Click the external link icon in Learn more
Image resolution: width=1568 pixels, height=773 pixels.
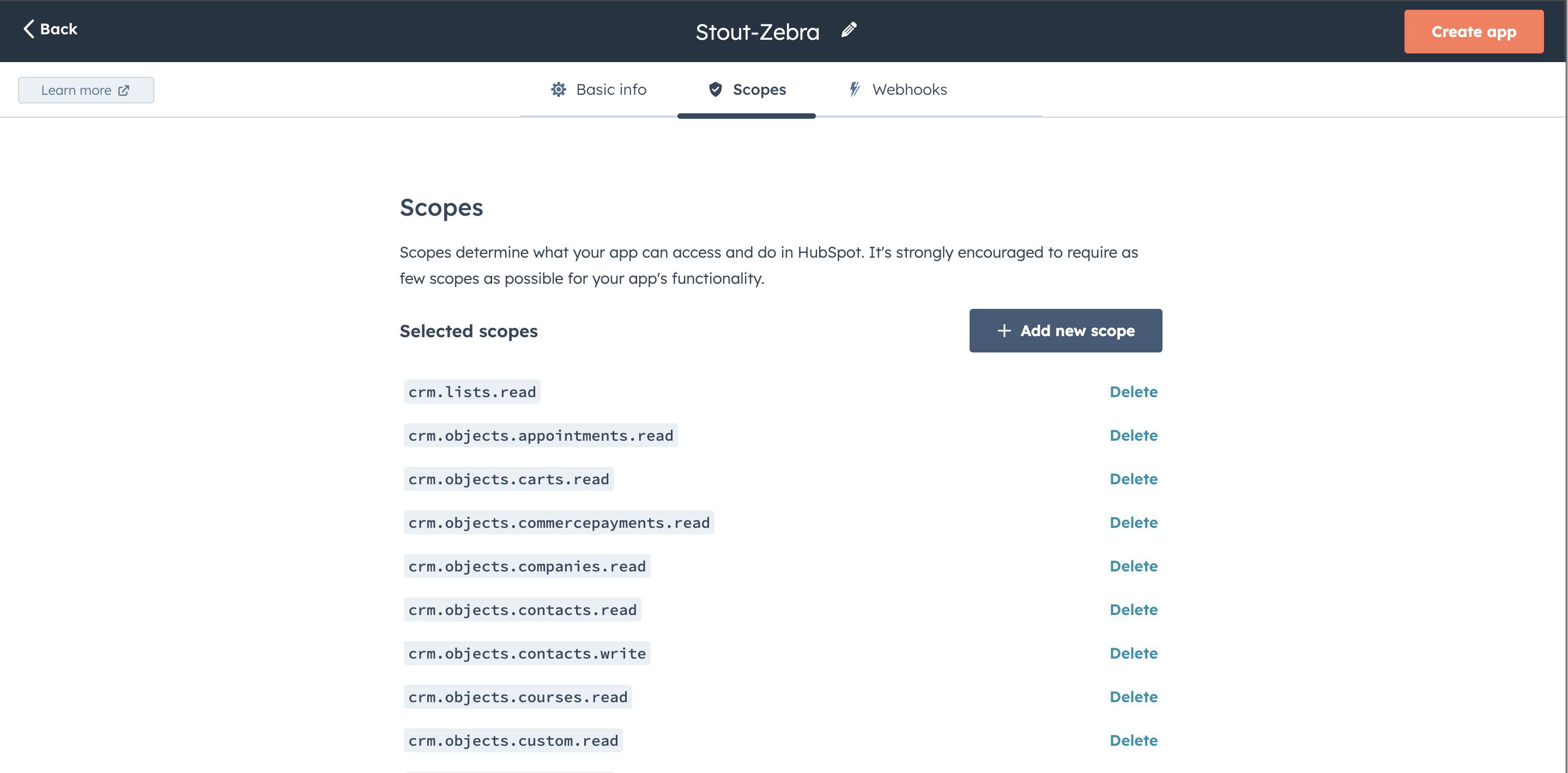point(124,90)
